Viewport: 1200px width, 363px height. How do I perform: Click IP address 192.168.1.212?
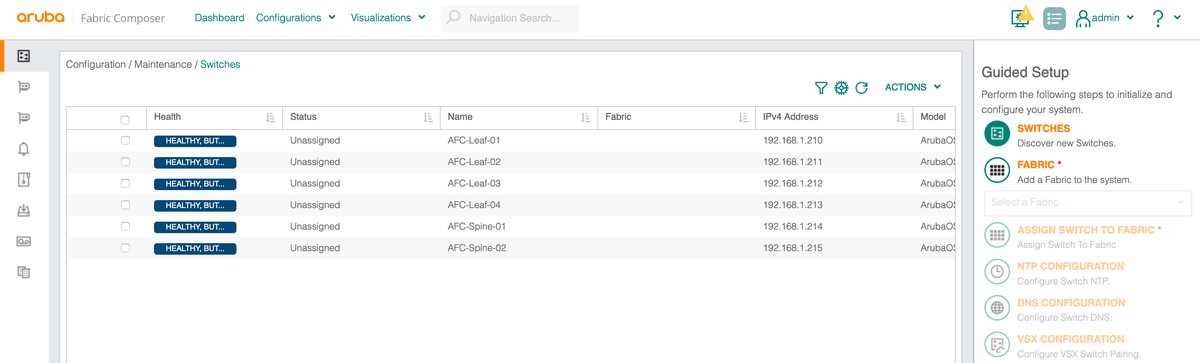coord(792,183)
